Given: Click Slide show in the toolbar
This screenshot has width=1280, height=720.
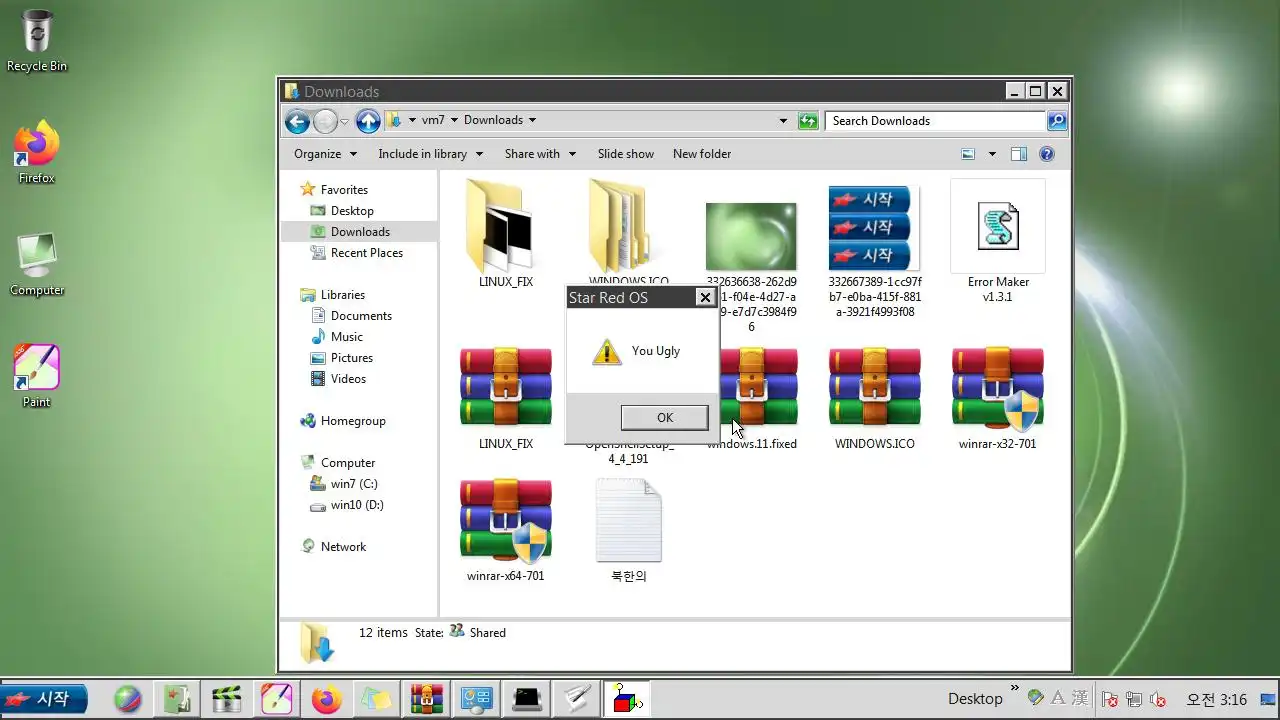Looking at the screenshot, I should (x=626, y=154).
